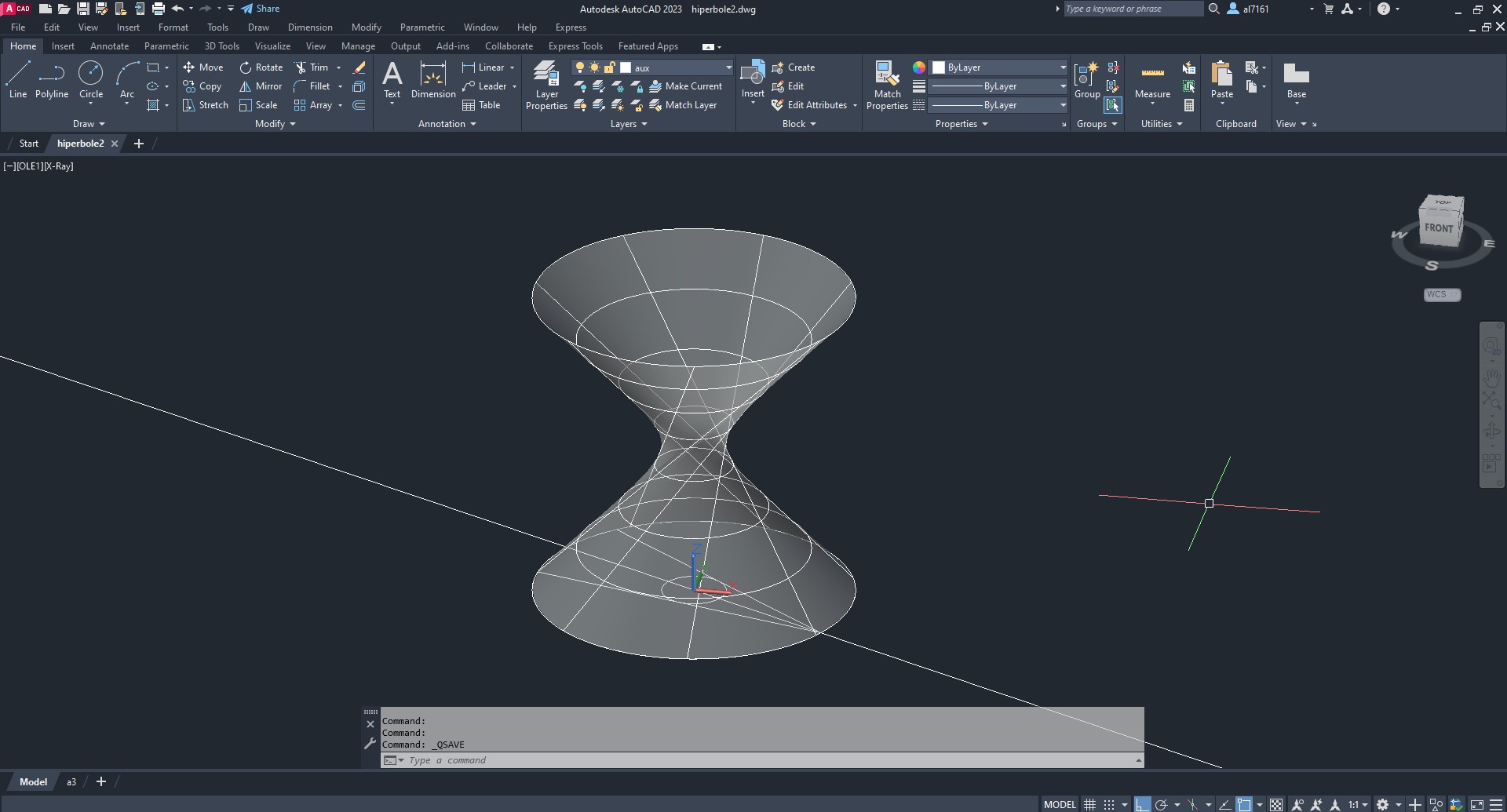Open the lineweight ByLayer dropdown
The height and width of the screenshot is (812, 1507).
1063,86
